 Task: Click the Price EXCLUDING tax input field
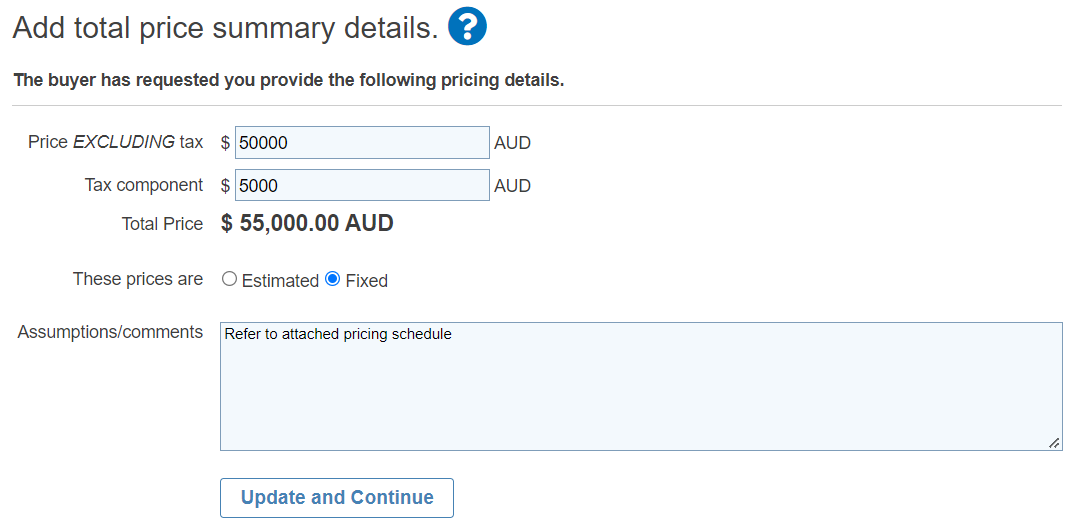[362, 143]
